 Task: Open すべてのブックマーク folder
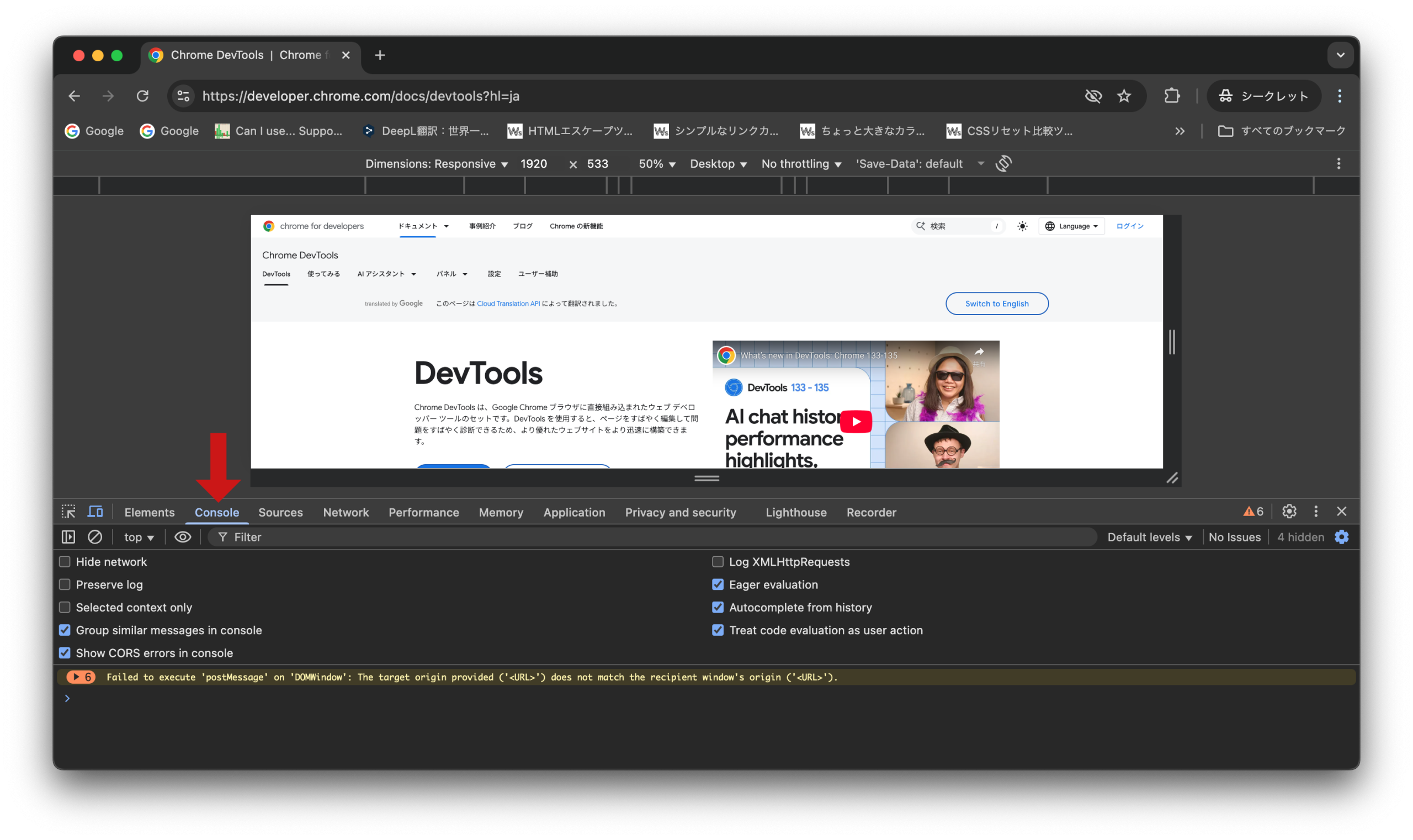click(x=1281, y=131)
